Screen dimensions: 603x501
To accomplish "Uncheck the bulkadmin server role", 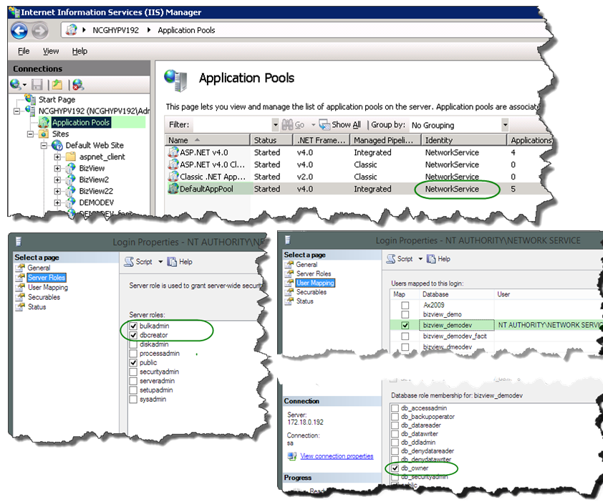I will tap(133, 326).
